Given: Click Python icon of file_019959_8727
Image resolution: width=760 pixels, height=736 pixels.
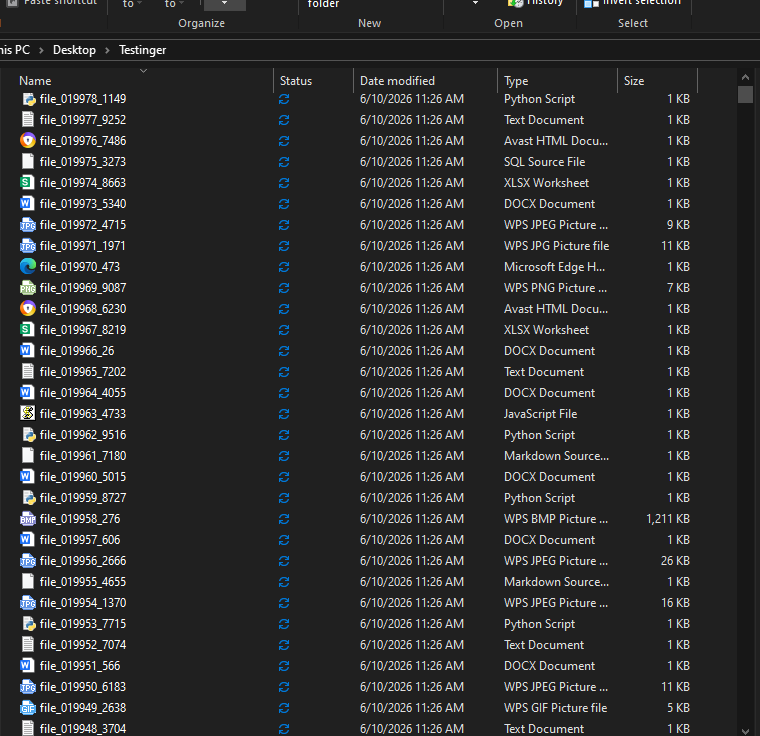Looking at the screenshot, I should tap(28, 498).
